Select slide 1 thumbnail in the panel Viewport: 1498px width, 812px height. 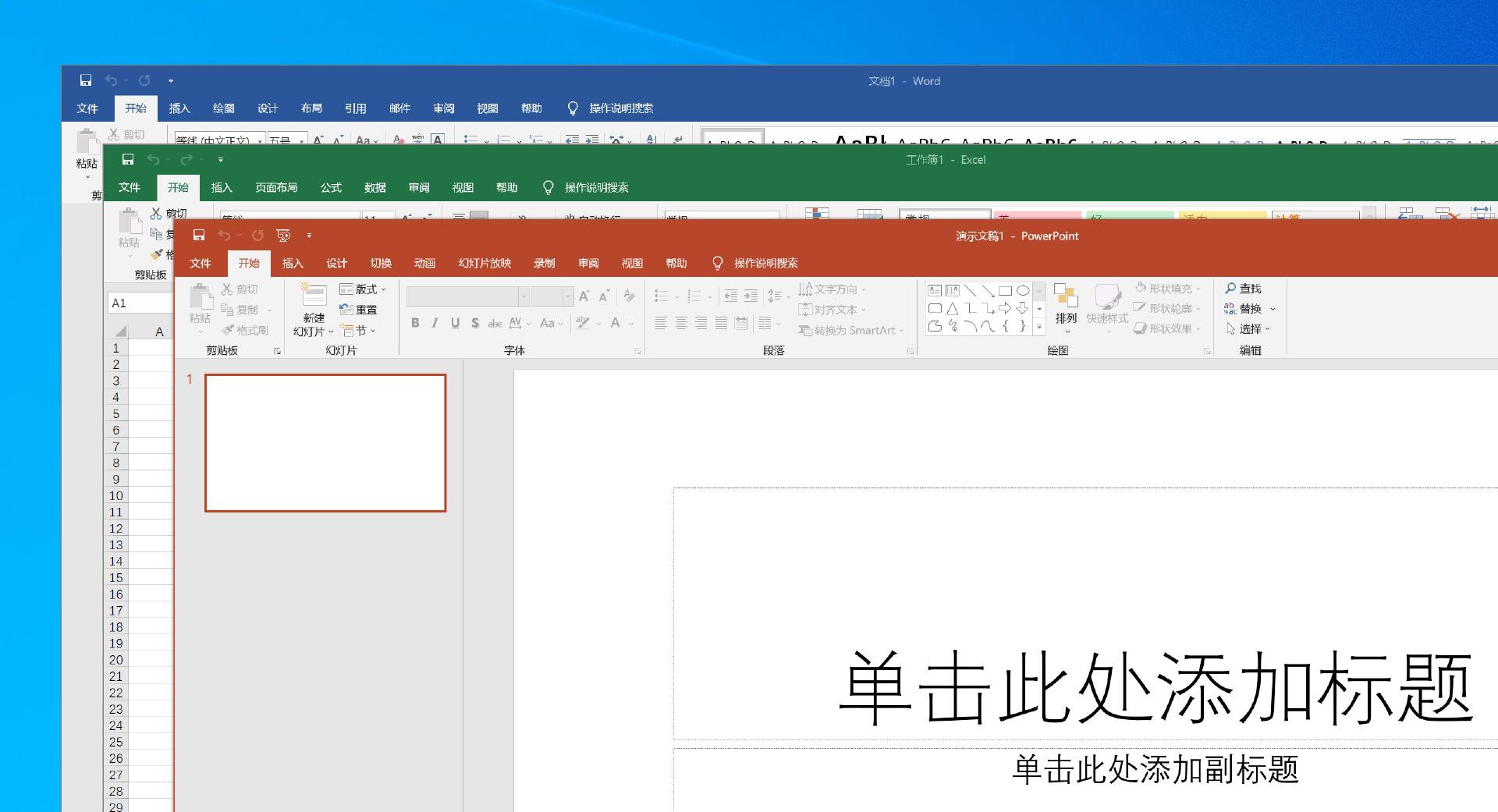point(325,441)
